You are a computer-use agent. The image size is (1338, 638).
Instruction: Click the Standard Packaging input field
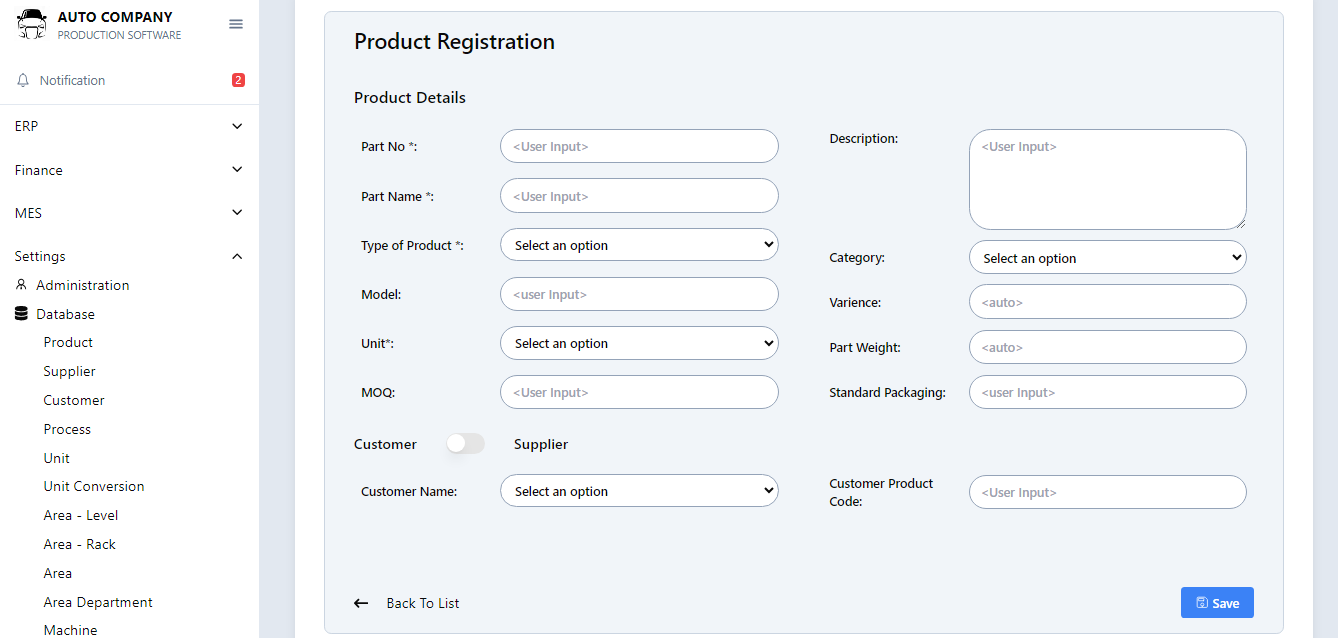point(1108,392)
